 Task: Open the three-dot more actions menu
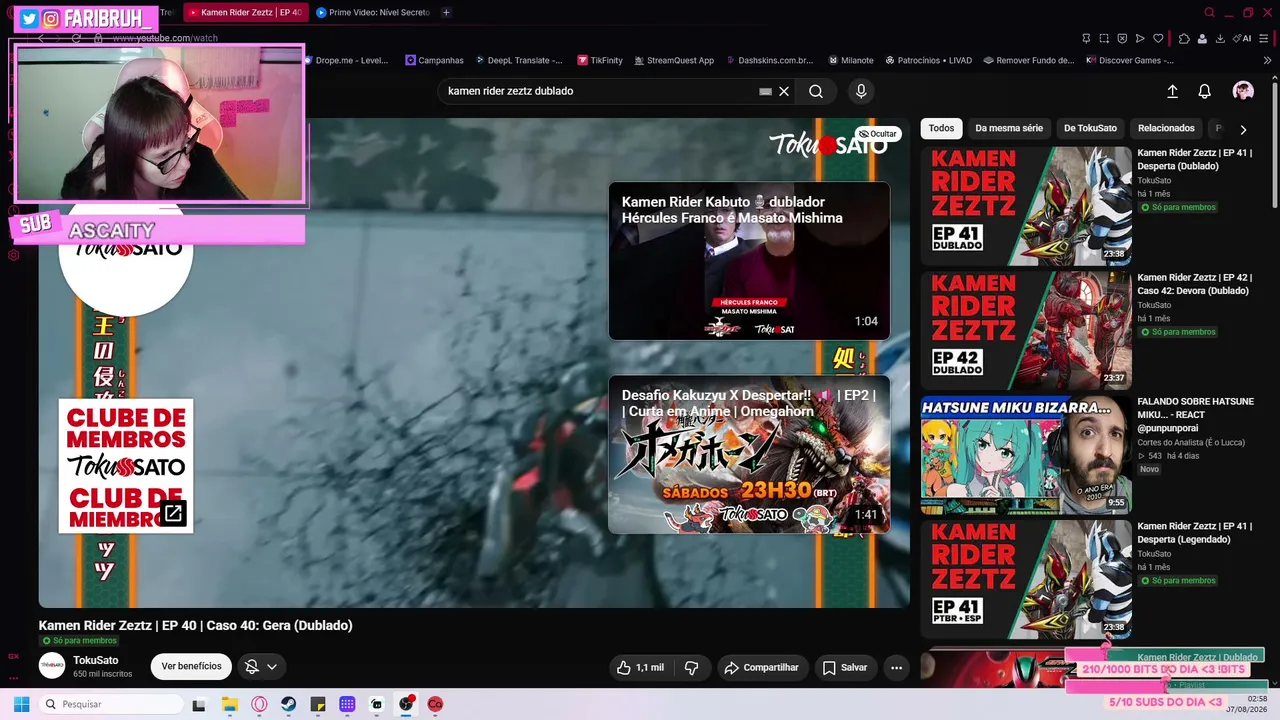tap(896, 667)
